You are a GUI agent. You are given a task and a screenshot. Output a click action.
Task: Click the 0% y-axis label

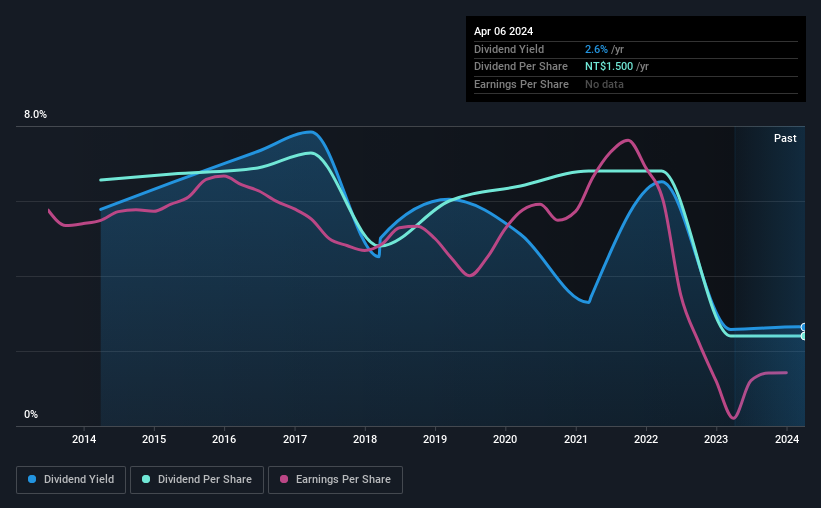(31, 414)
